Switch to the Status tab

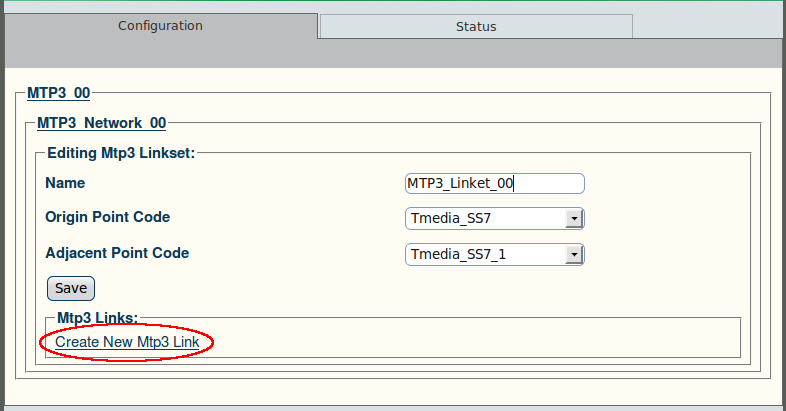click(476, 26)
